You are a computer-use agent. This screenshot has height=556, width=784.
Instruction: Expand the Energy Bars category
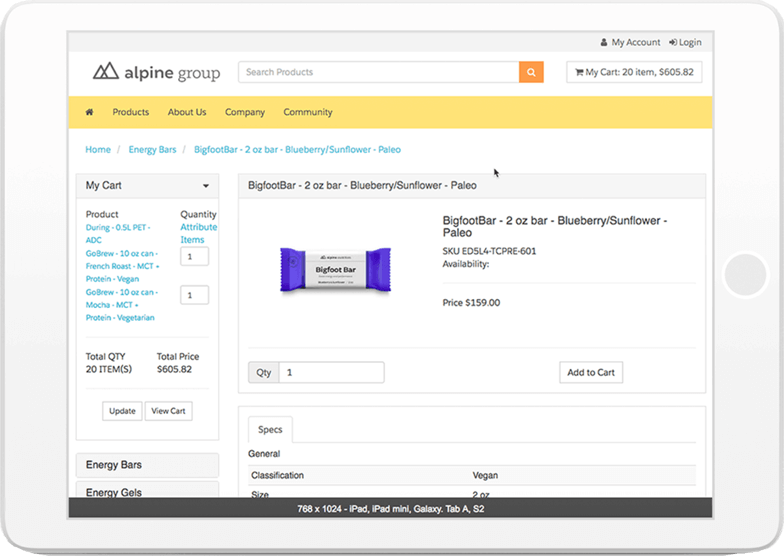click(147, 465)
